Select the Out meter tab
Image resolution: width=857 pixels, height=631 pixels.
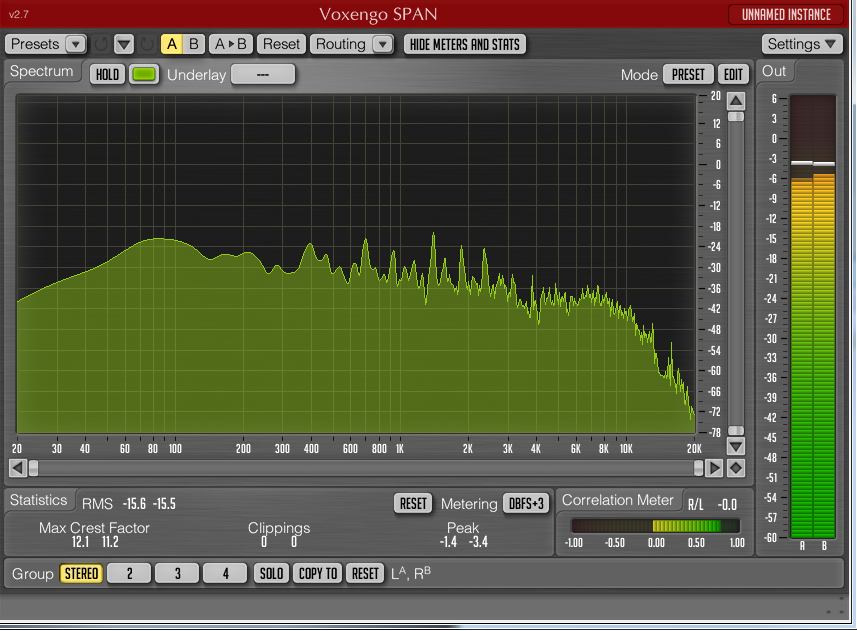774,72
